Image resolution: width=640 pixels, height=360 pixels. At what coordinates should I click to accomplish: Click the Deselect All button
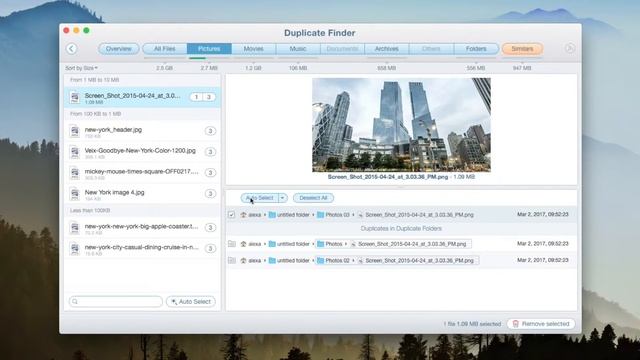313,198
